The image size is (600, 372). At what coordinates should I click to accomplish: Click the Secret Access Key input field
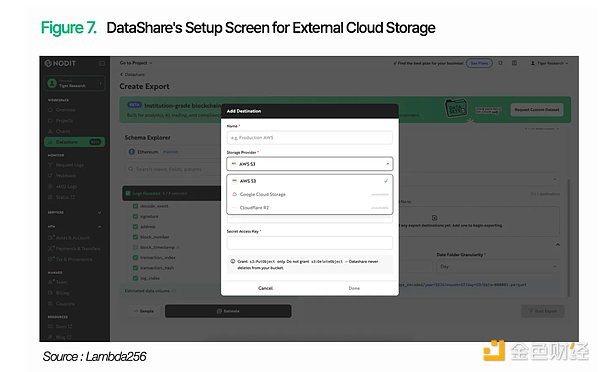(x=310, y=243)
